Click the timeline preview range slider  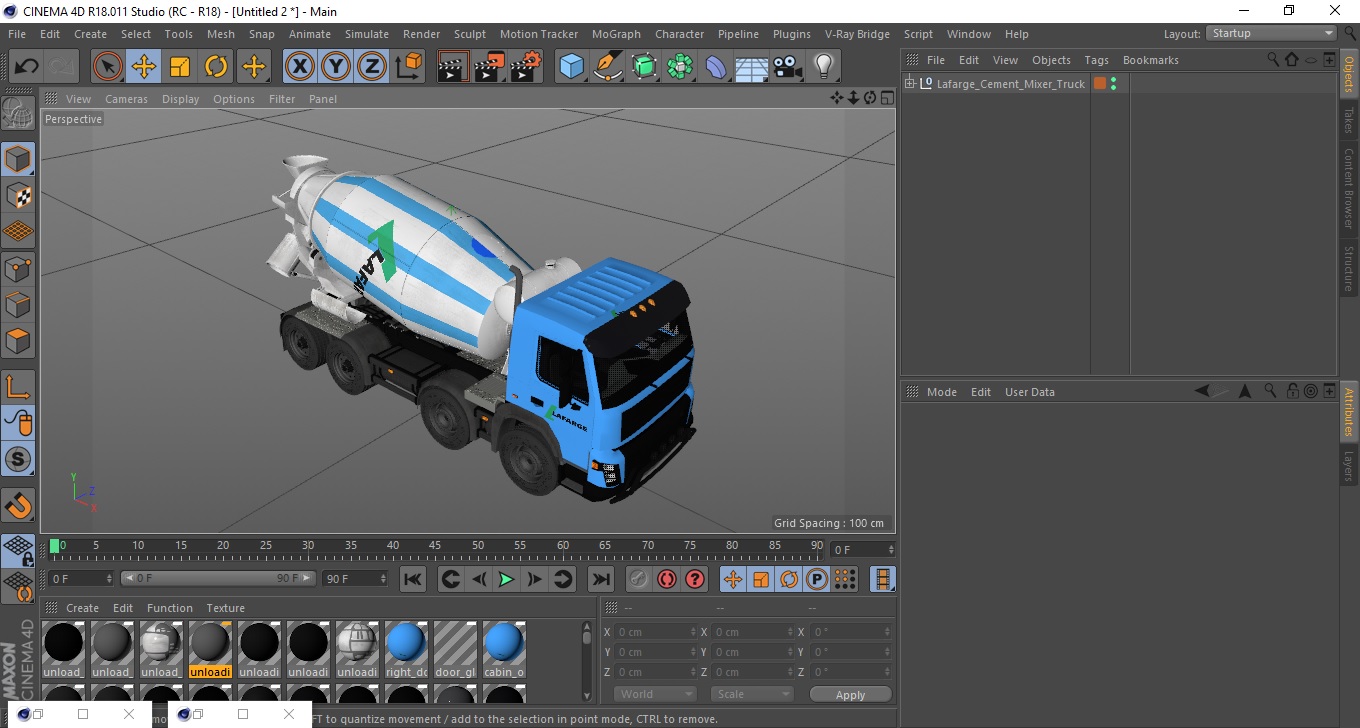pyautogui.click(x=218, y=579)
